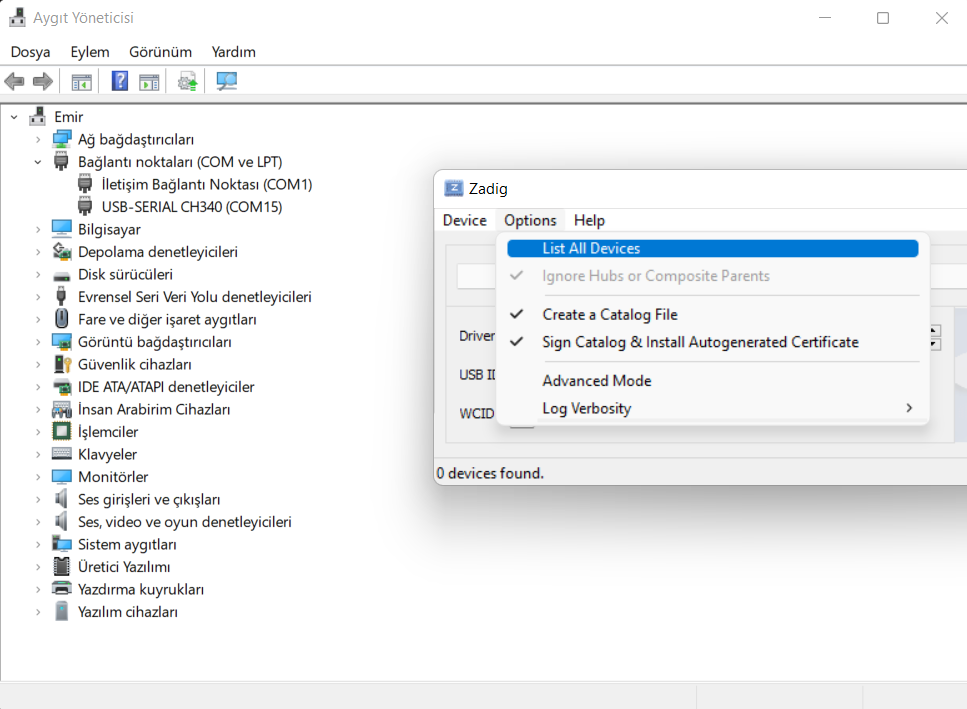Collapse the Bağlantı noktaları (COM ve LPT) node
This screenshot has width=967, height=709.
(x=38, y=162)
